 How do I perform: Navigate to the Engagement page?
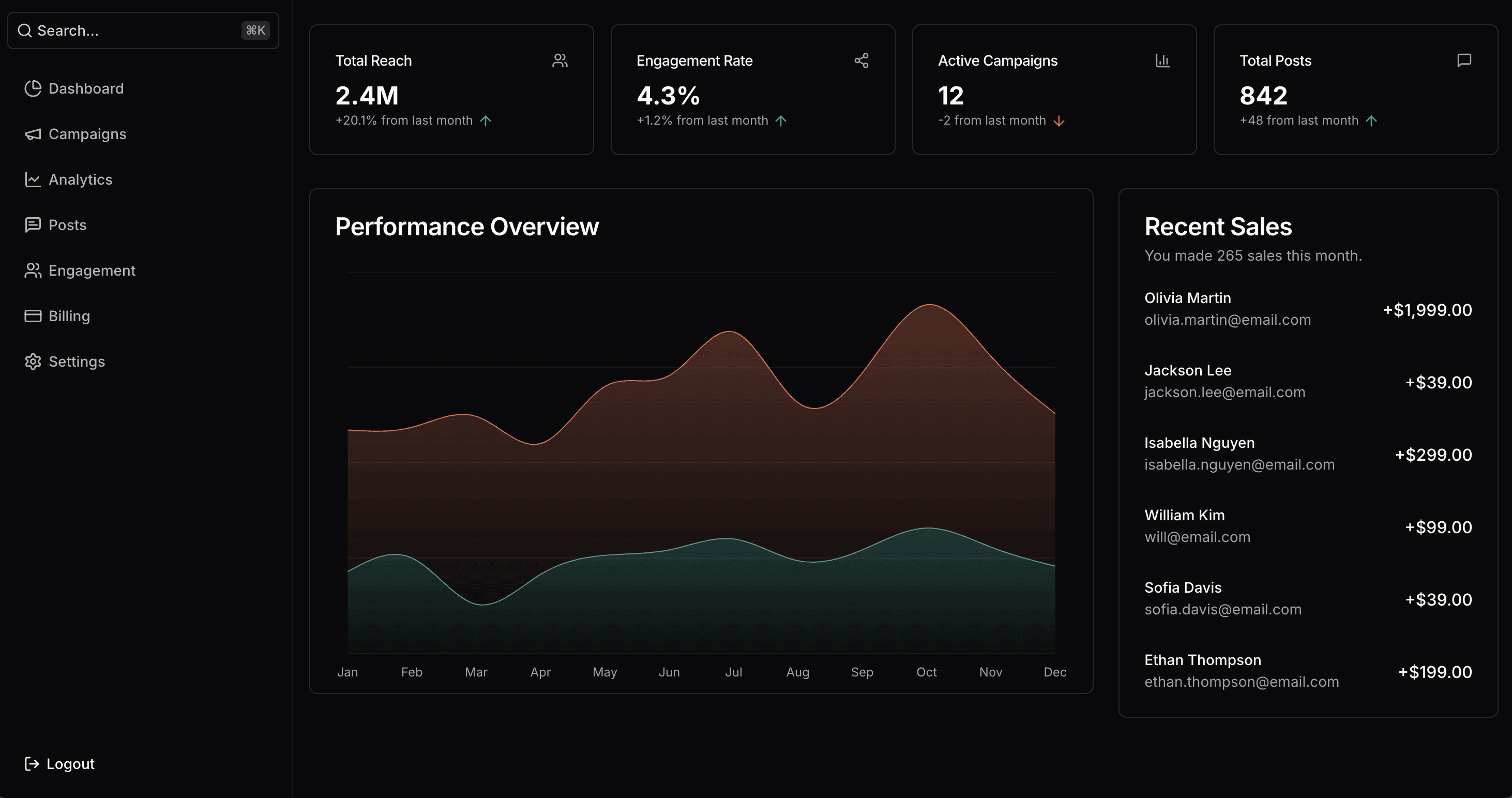coord(92,270)
